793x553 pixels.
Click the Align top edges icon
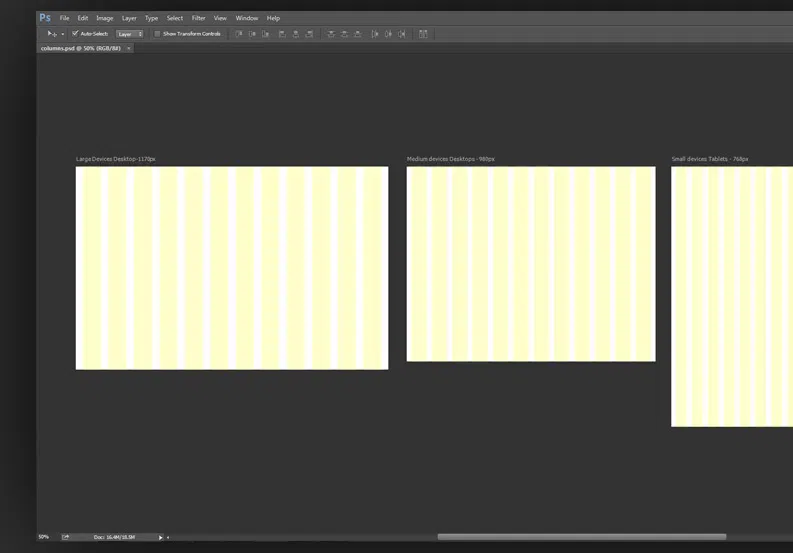tap(239, 34)
